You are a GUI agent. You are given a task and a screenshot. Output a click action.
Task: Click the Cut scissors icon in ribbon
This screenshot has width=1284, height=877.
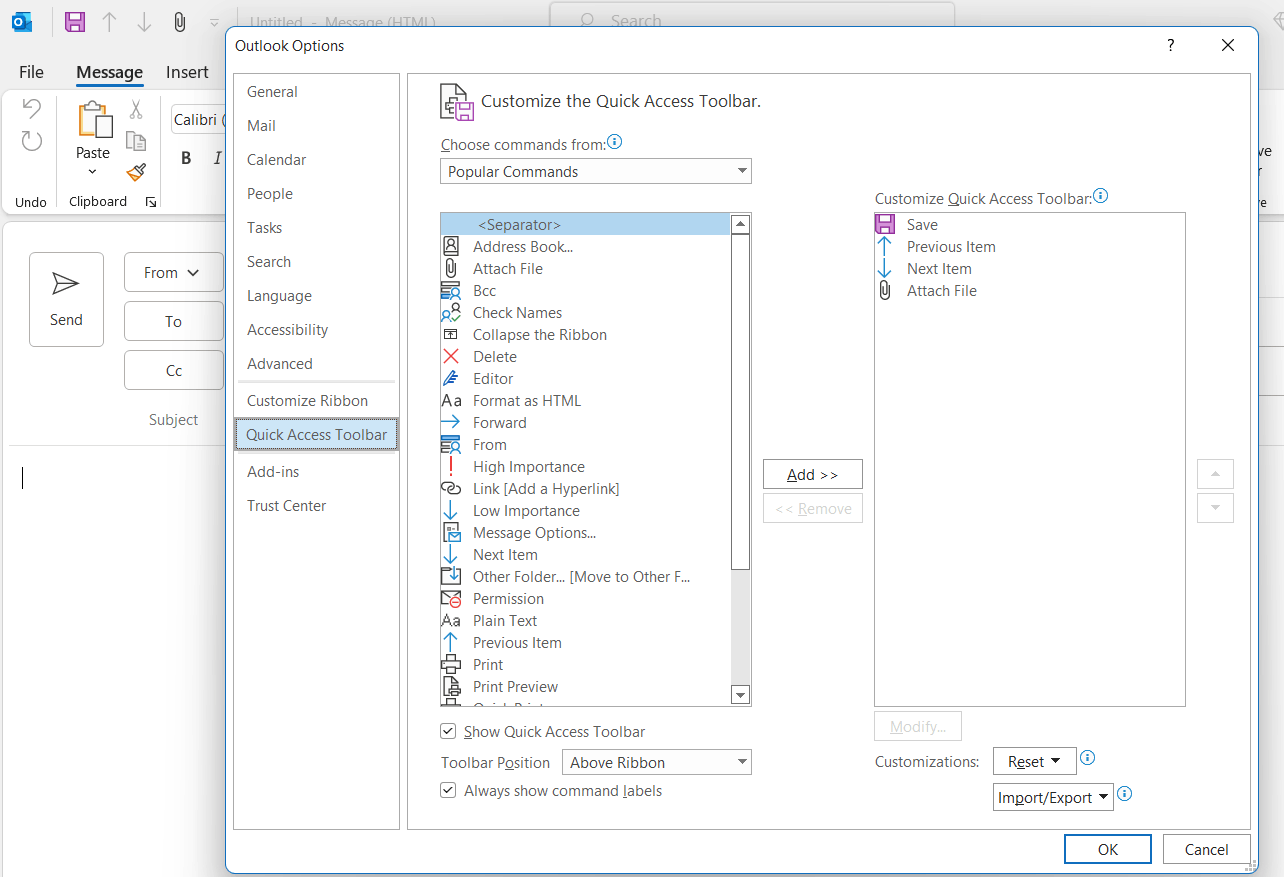(136, 110)
